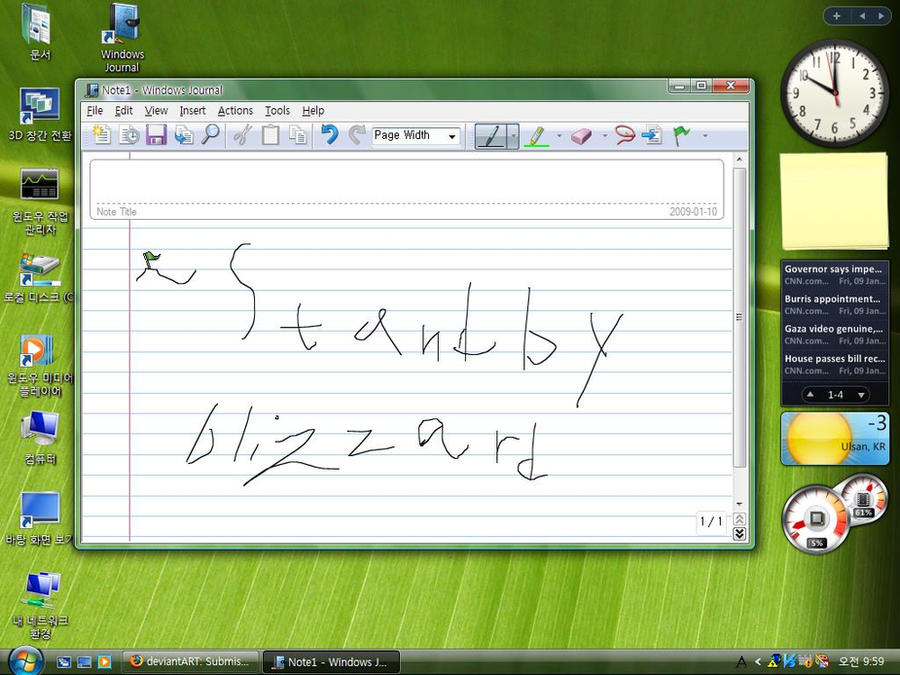Click the Cut scissors icon
The height and width of the screenshot is (675, 900).
click(x=243, y=135)
